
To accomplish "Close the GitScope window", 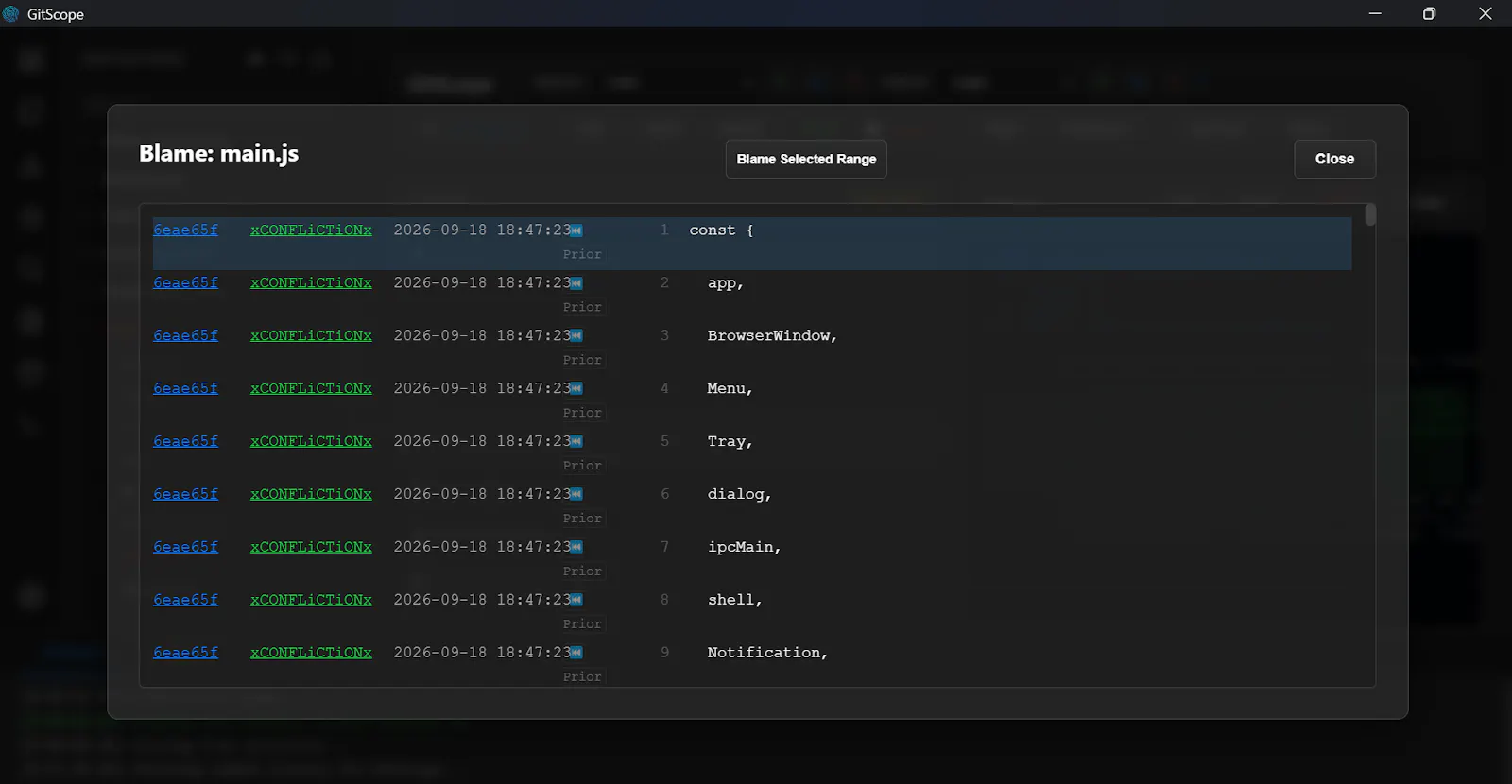I will (1485, 13).
